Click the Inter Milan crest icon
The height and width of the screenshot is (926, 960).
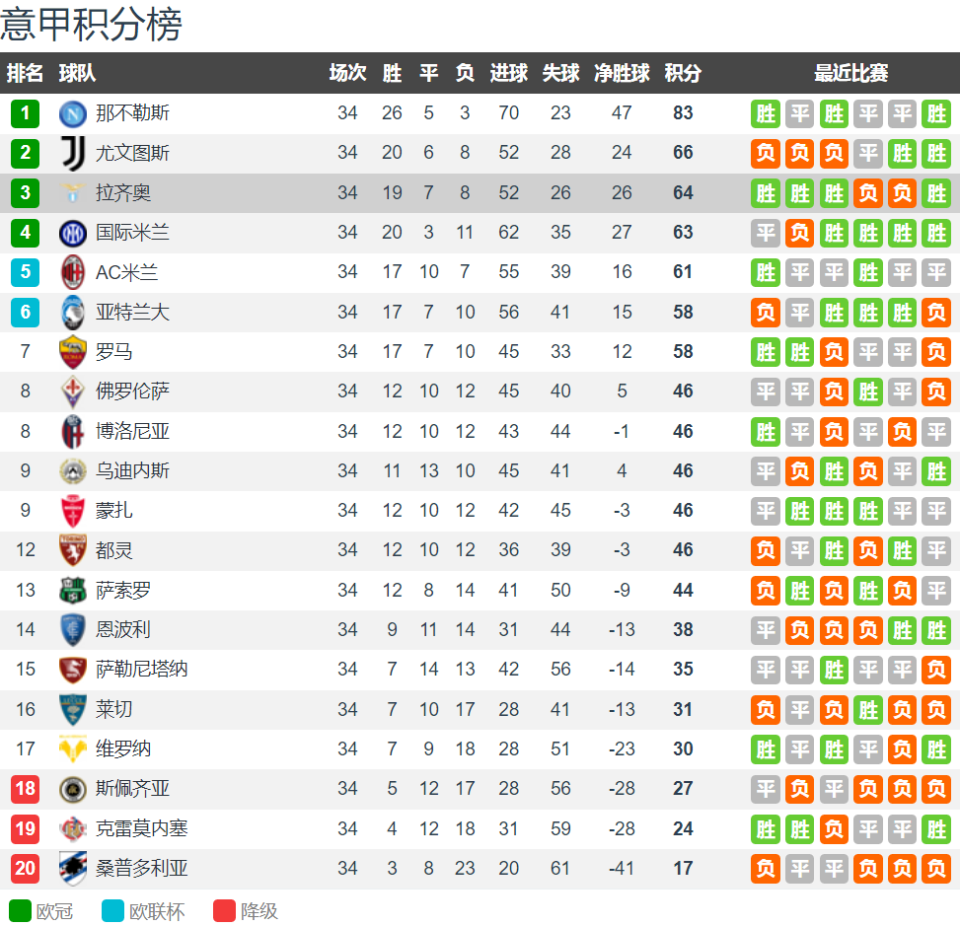tap(73, 233)
